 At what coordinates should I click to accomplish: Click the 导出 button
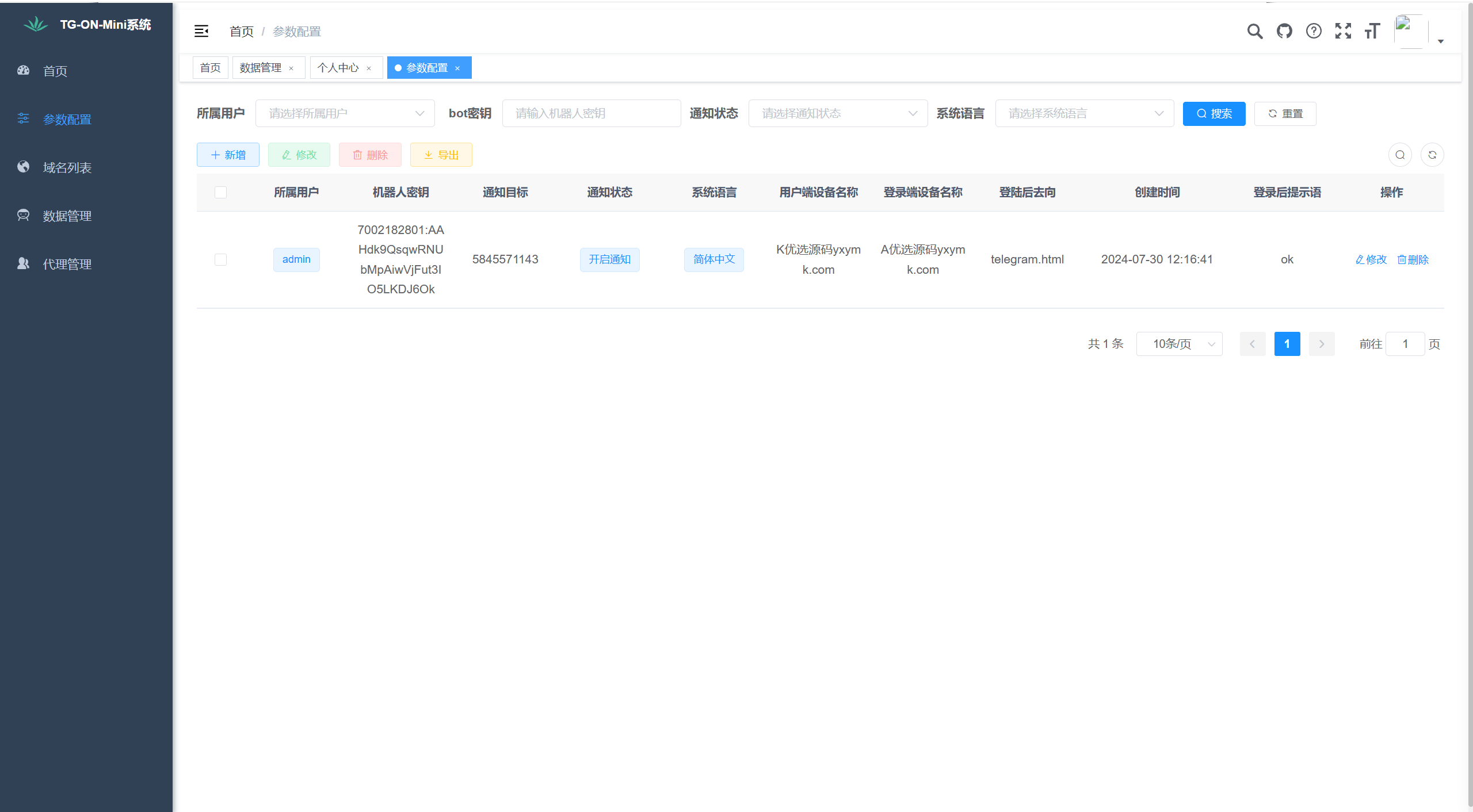click(441, 155)
